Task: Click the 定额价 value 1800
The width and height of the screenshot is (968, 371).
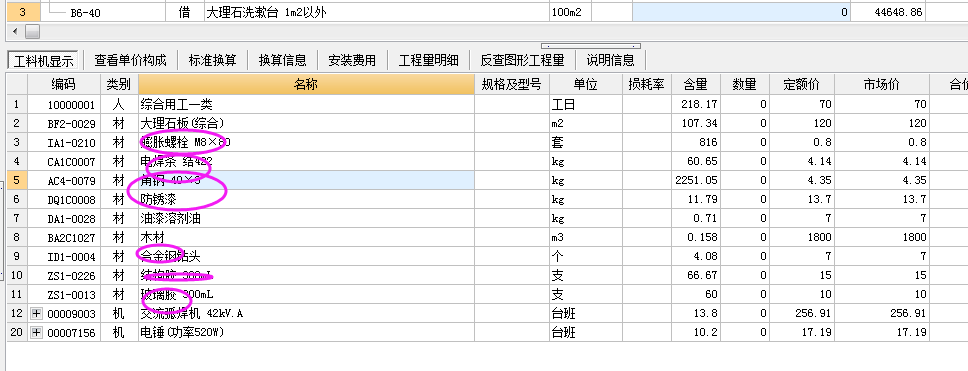Action: (803, 237)
